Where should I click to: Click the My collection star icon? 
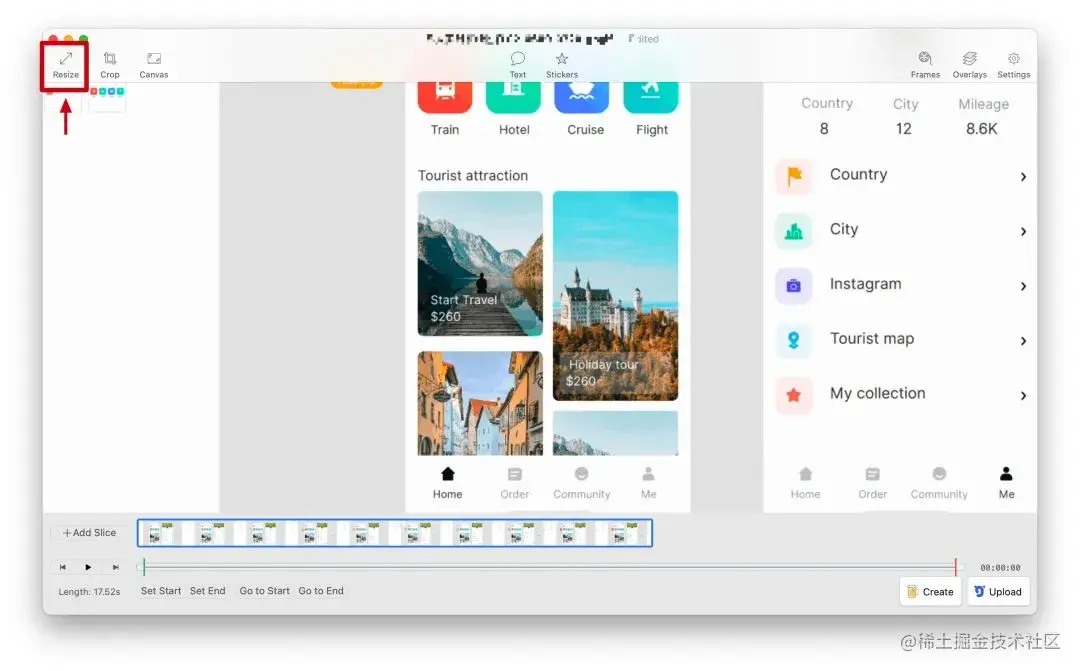[794, 395]
